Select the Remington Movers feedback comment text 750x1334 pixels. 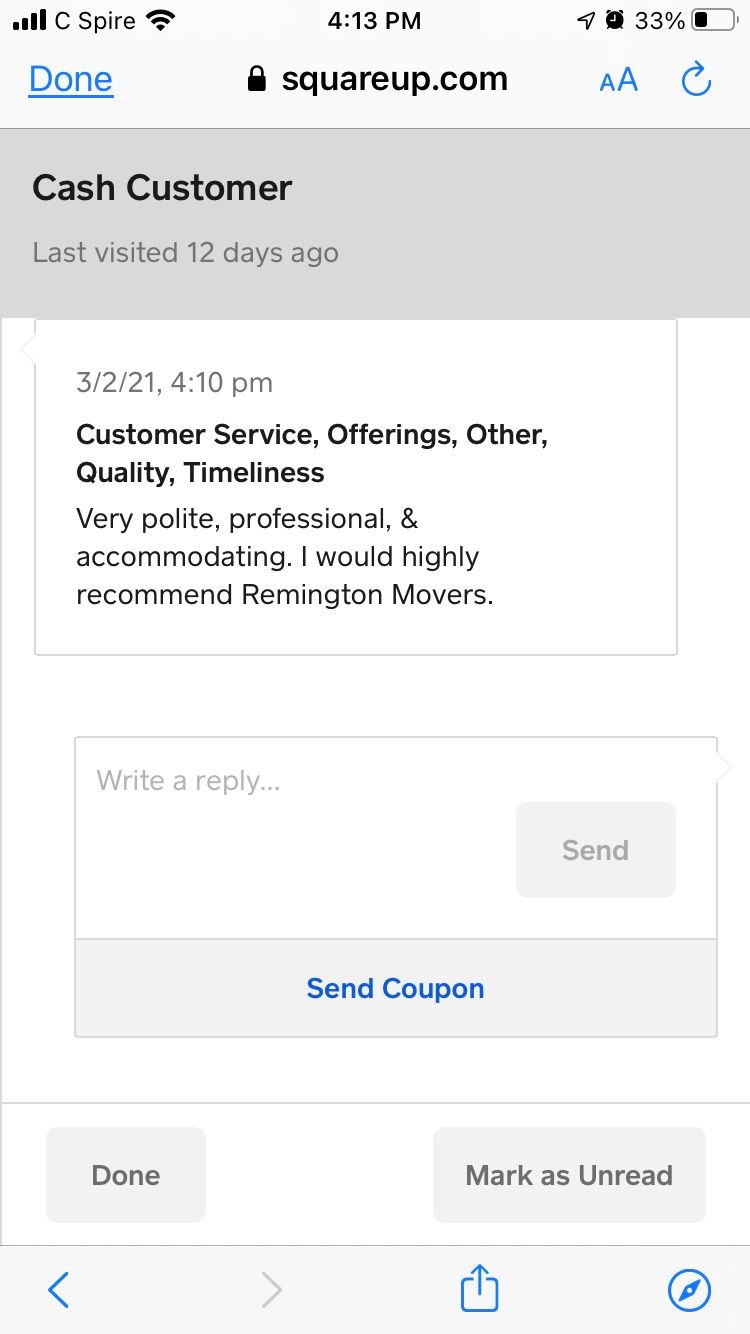tap(285, 557)
